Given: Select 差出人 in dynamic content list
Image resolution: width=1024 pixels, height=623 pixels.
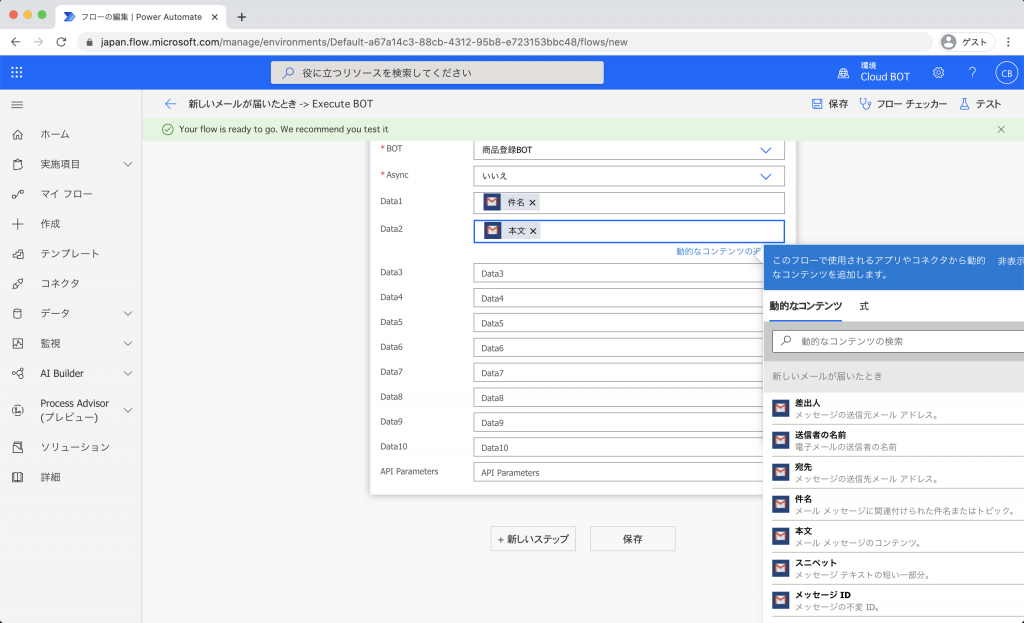Looking at the screenshot, I should click(x=898, y=408).
